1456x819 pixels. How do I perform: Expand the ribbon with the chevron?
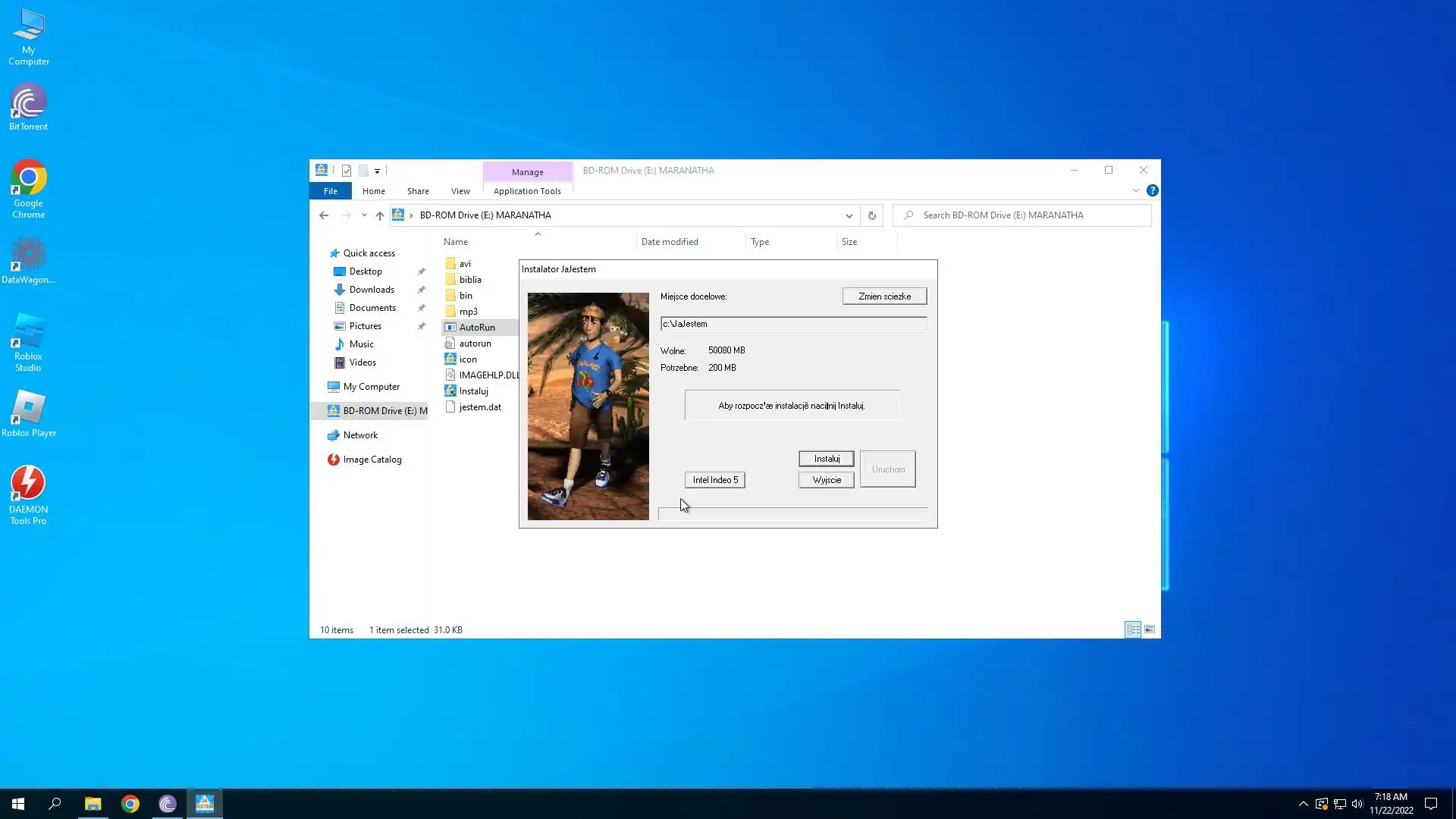1135,190
